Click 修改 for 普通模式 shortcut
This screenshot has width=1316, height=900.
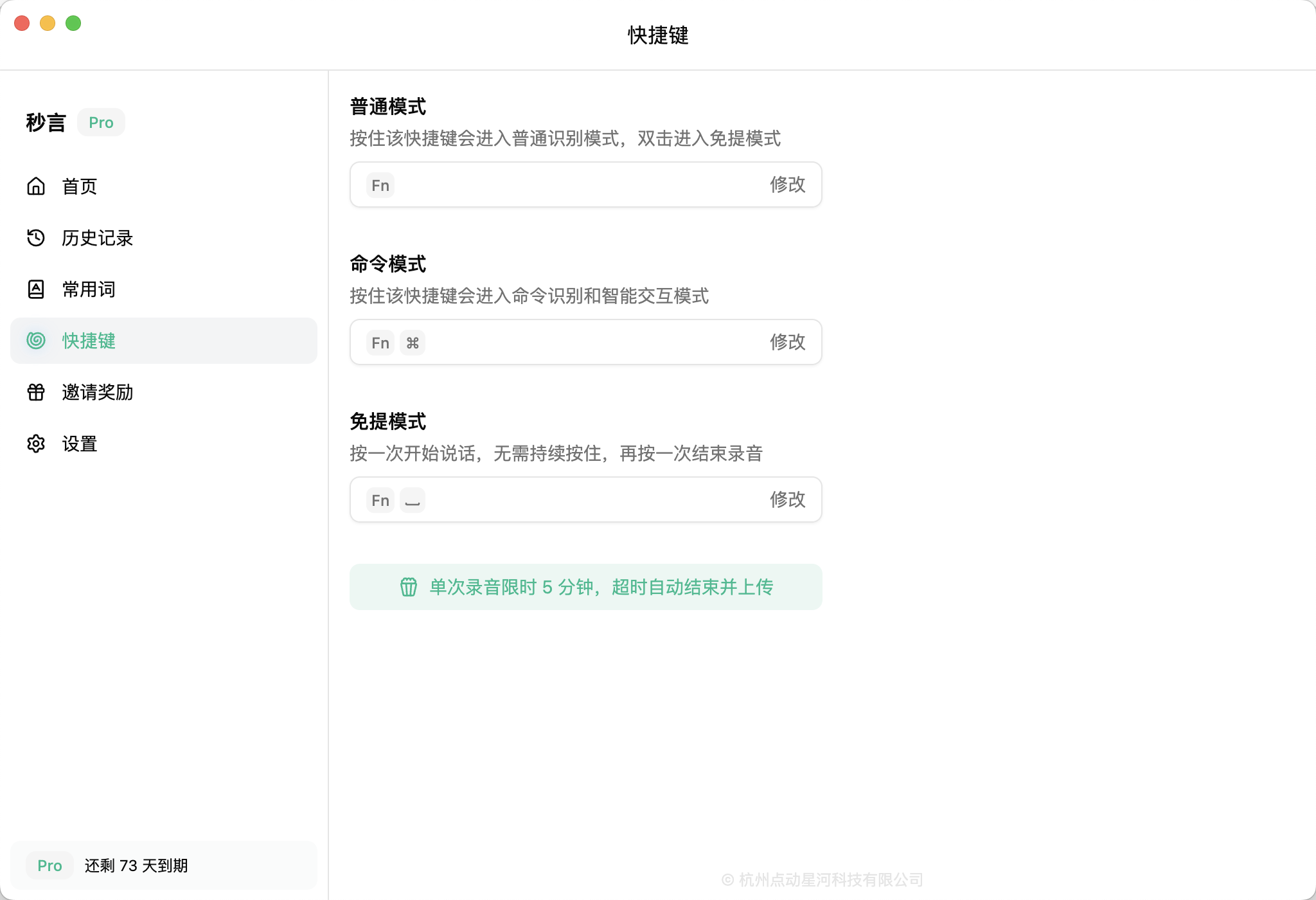(x=788, y=184)
